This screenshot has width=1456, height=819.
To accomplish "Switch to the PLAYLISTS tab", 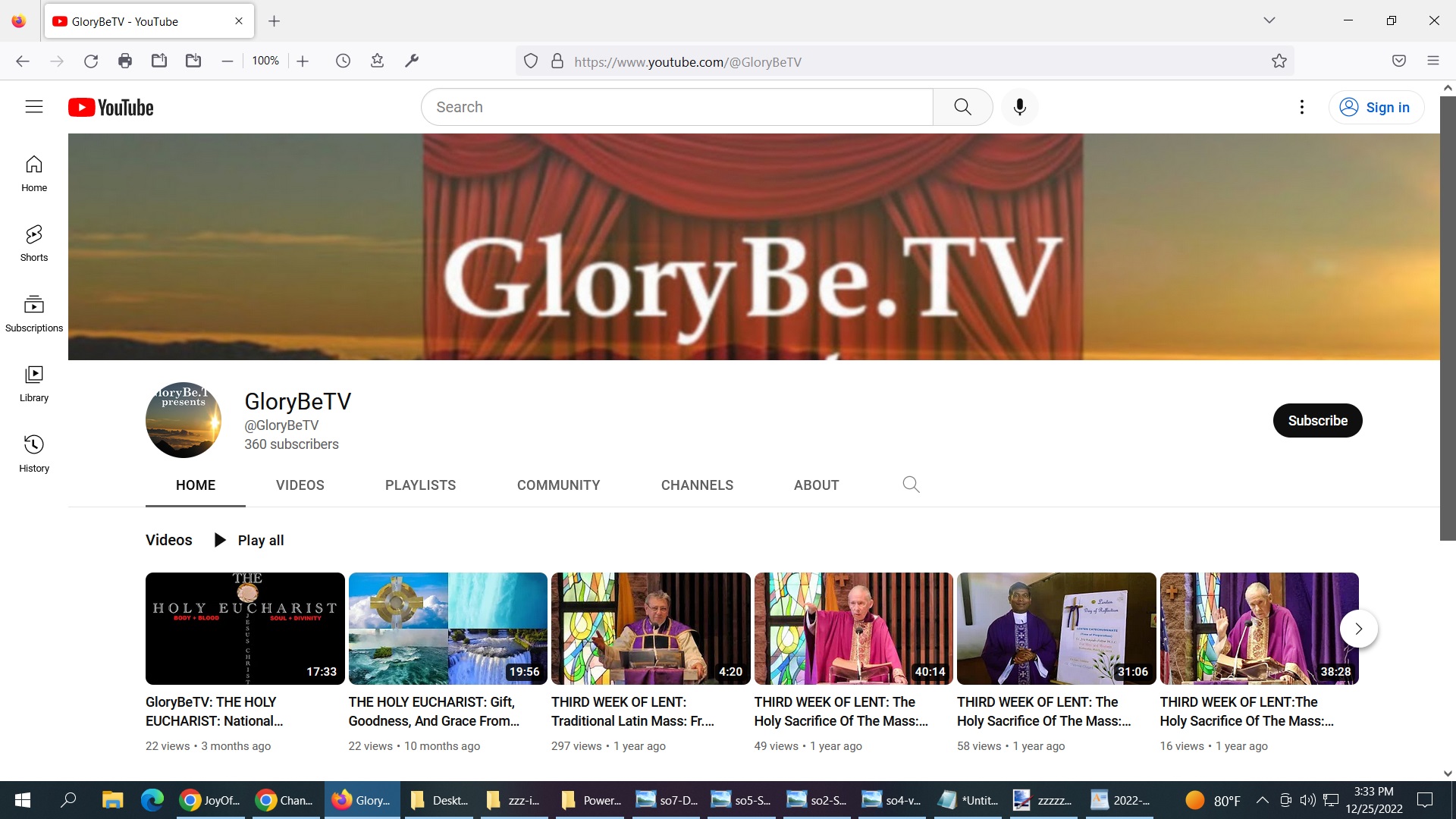I will point(421,485).
